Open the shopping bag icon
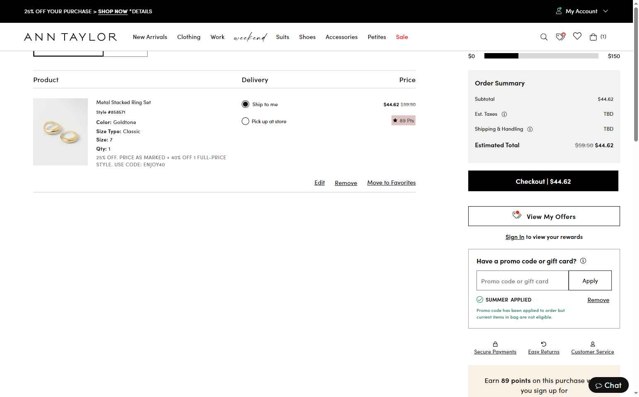This screenshot has height=397, width=639. coord(593,37)
